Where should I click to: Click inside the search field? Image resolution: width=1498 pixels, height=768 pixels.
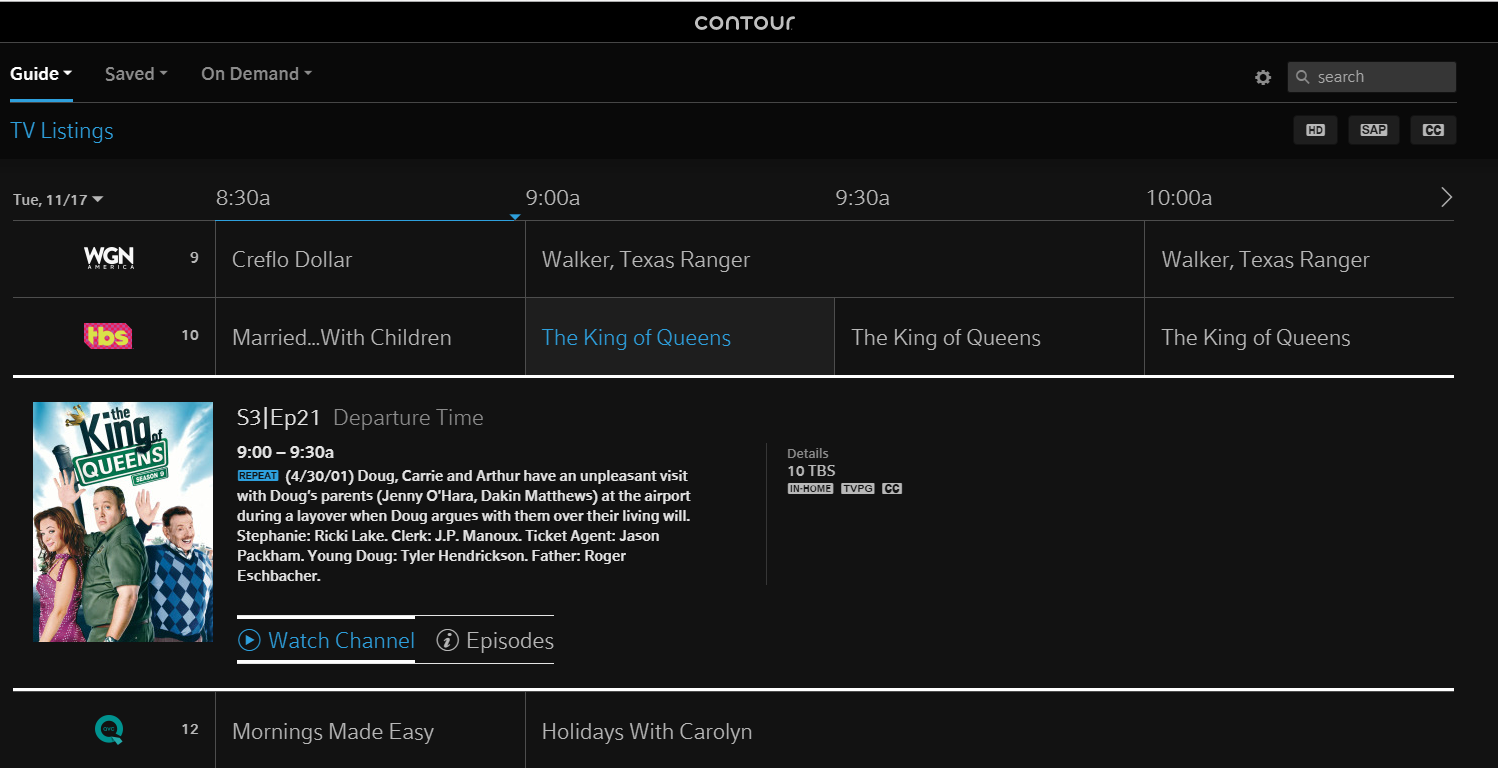(x=1371, y=77)
